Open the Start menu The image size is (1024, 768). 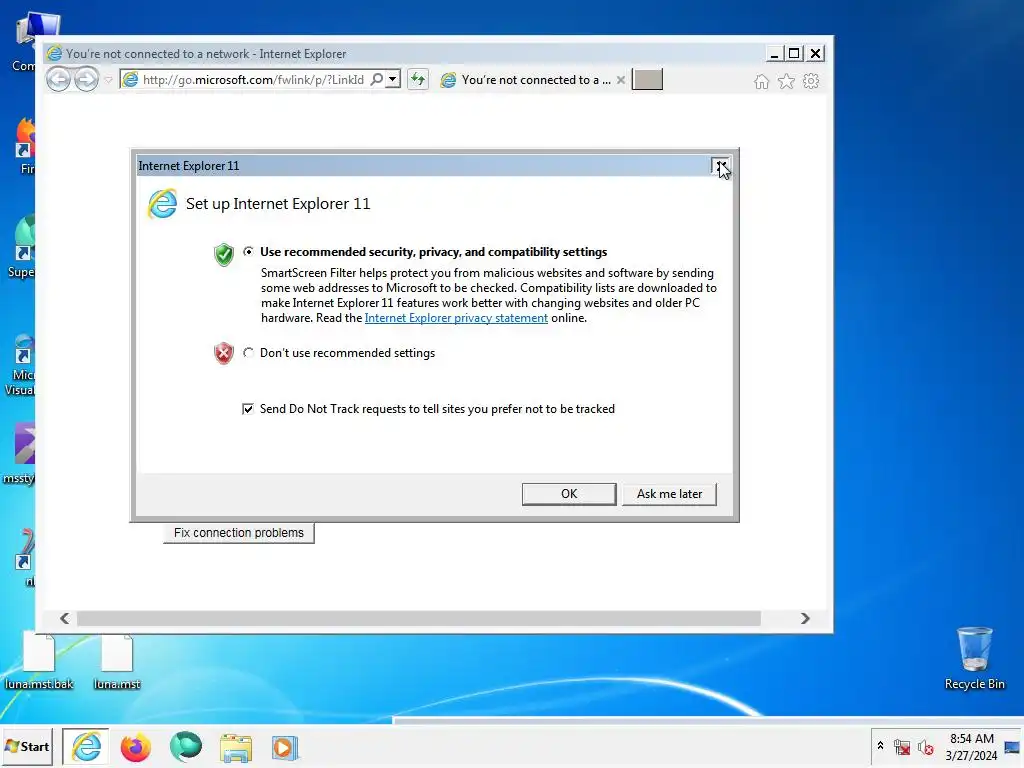pyautogui.click(x=27, y=746)
